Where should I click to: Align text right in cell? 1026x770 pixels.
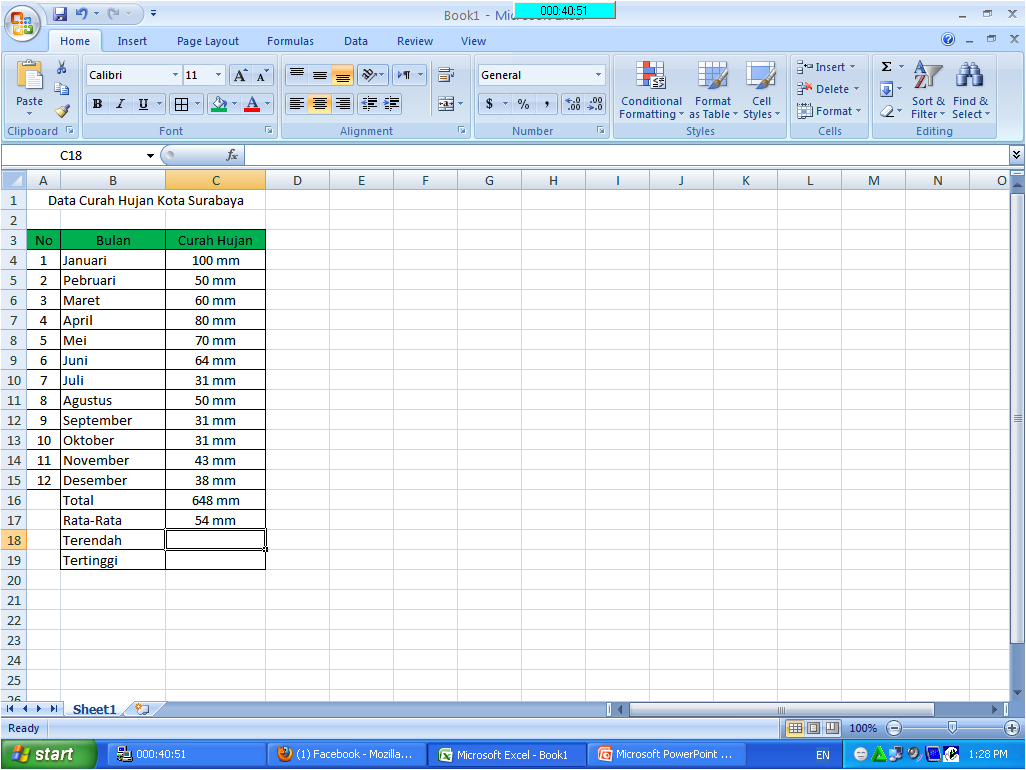[342, 104]
